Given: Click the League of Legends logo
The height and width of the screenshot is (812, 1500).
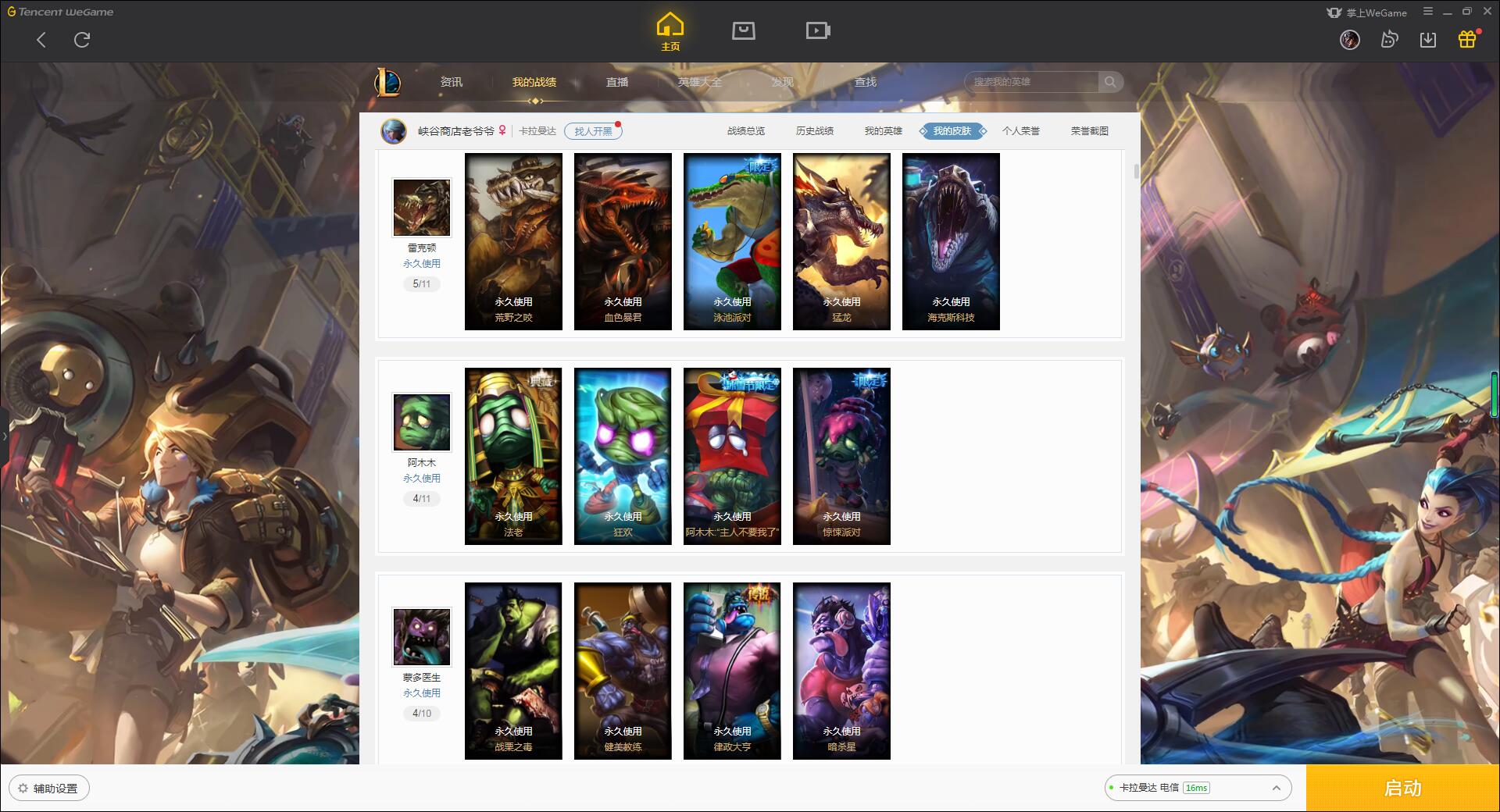Looking at the screenshot, I should [387, 82].
